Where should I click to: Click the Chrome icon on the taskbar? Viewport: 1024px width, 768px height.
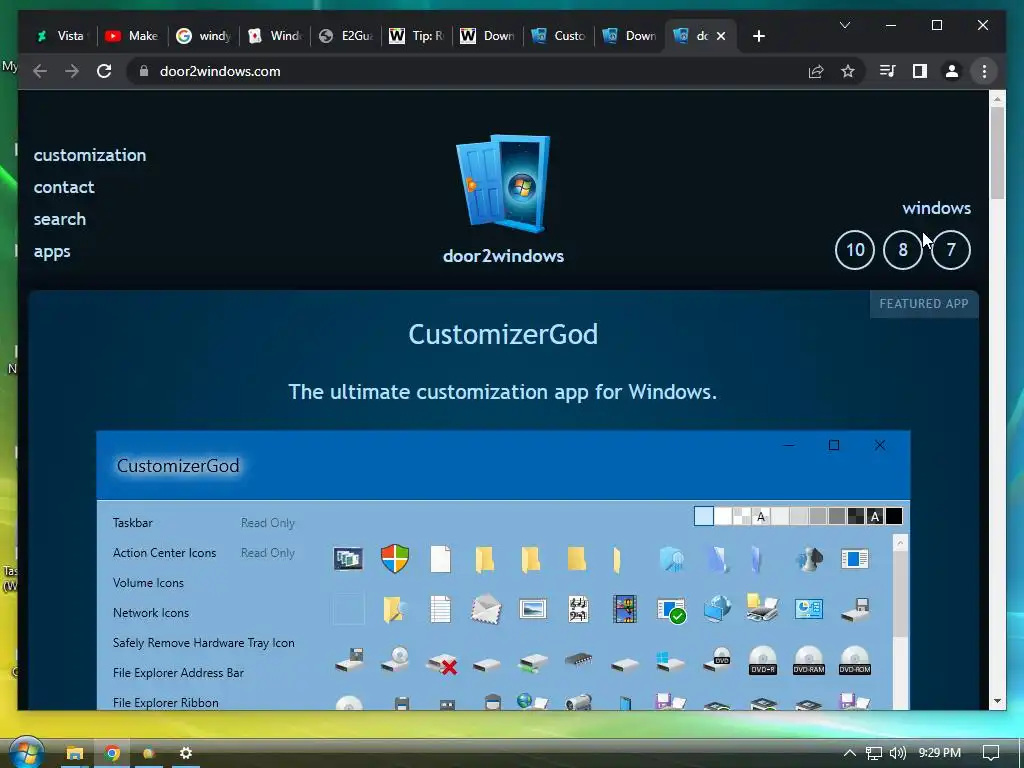(x=112, y=753)
